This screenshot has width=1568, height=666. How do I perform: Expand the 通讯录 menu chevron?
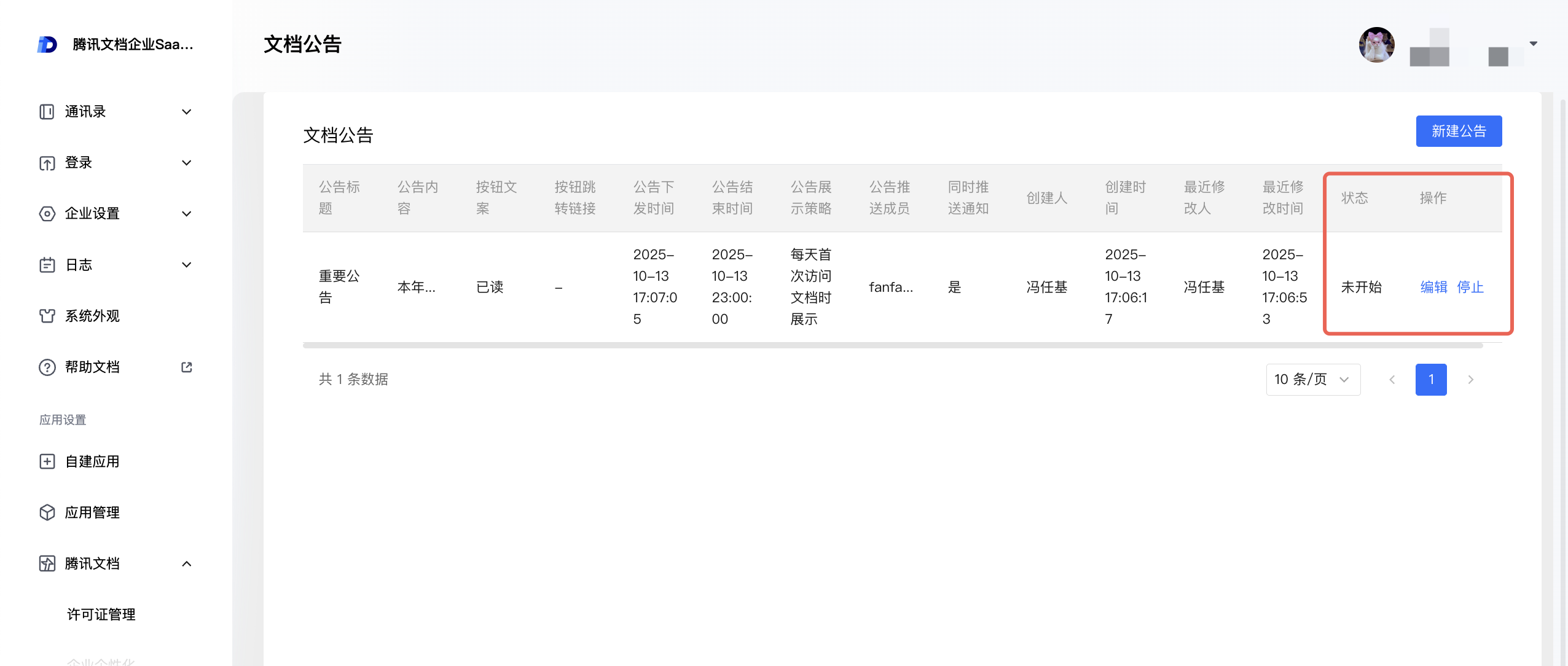pyautogui.click(x=187, y=112)
